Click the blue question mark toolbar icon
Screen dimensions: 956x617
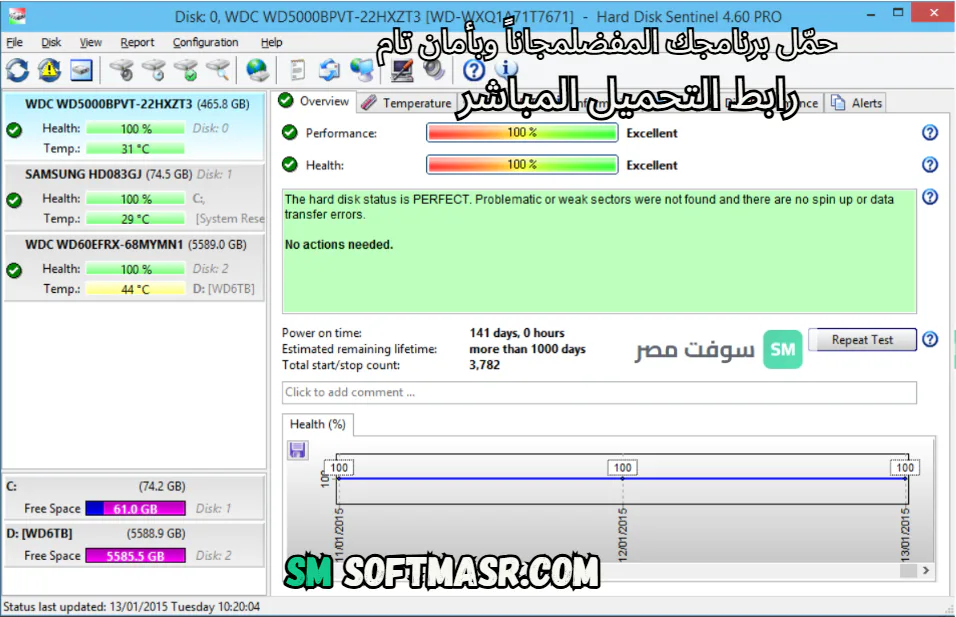tap(474, 71)
